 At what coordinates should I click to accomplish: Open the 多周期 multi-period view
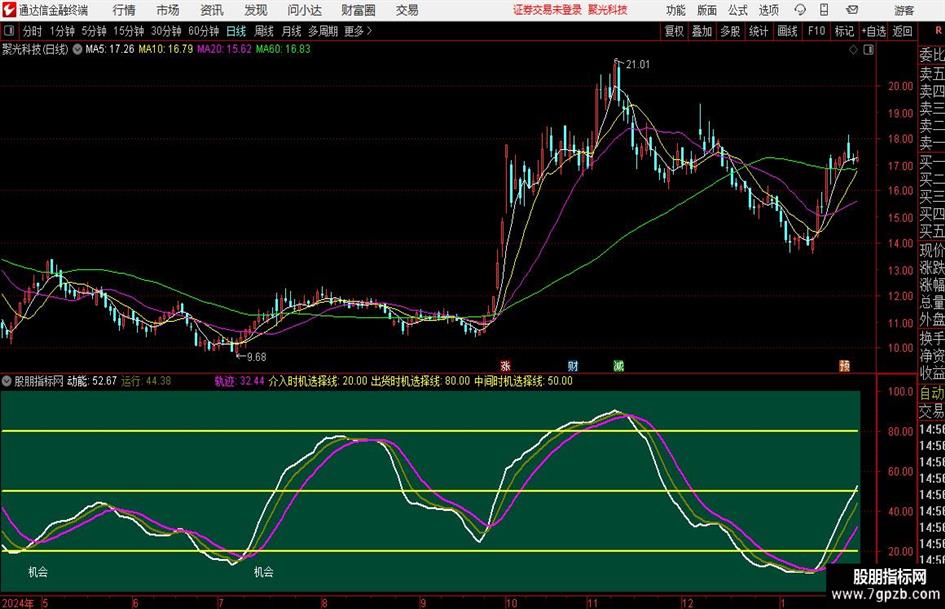coord(323,31)
